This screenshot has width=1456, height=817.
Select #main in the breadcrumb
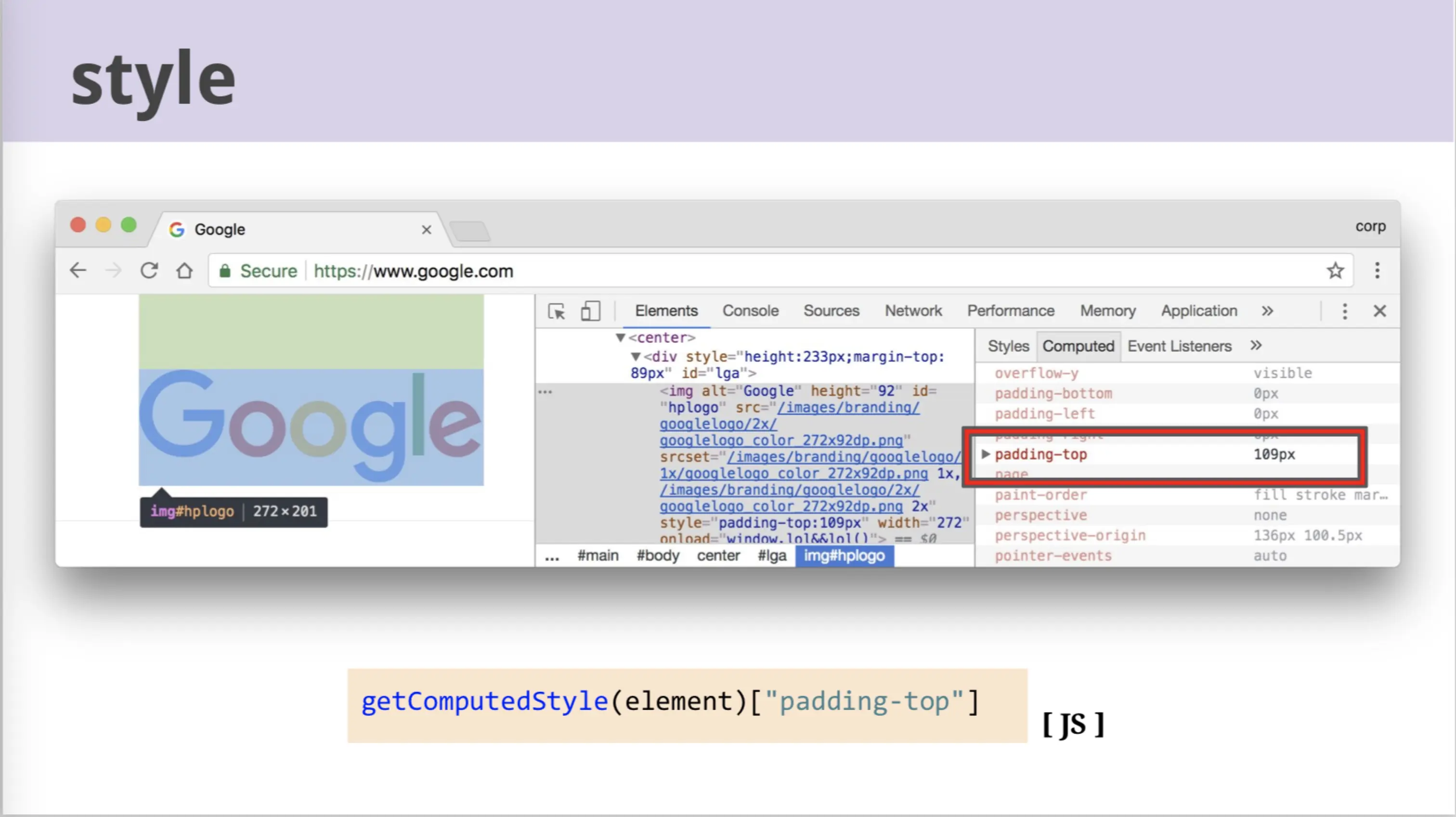tap(598, 556)
